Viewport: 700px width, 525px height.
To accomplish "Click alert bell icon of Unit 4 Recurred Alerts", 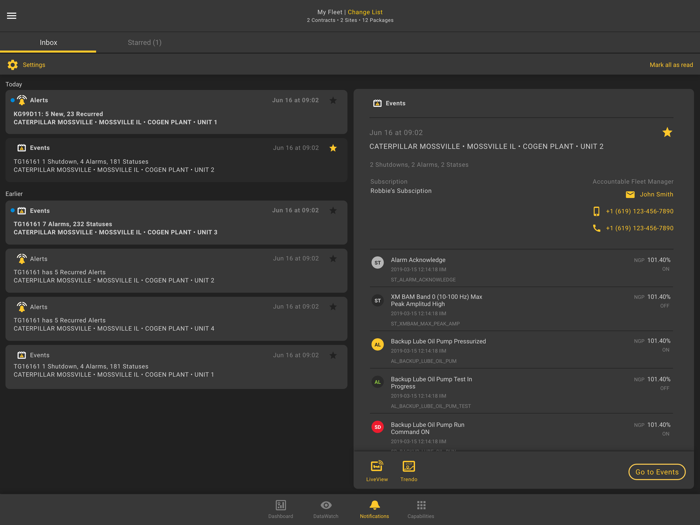I will tap(21, 307).
